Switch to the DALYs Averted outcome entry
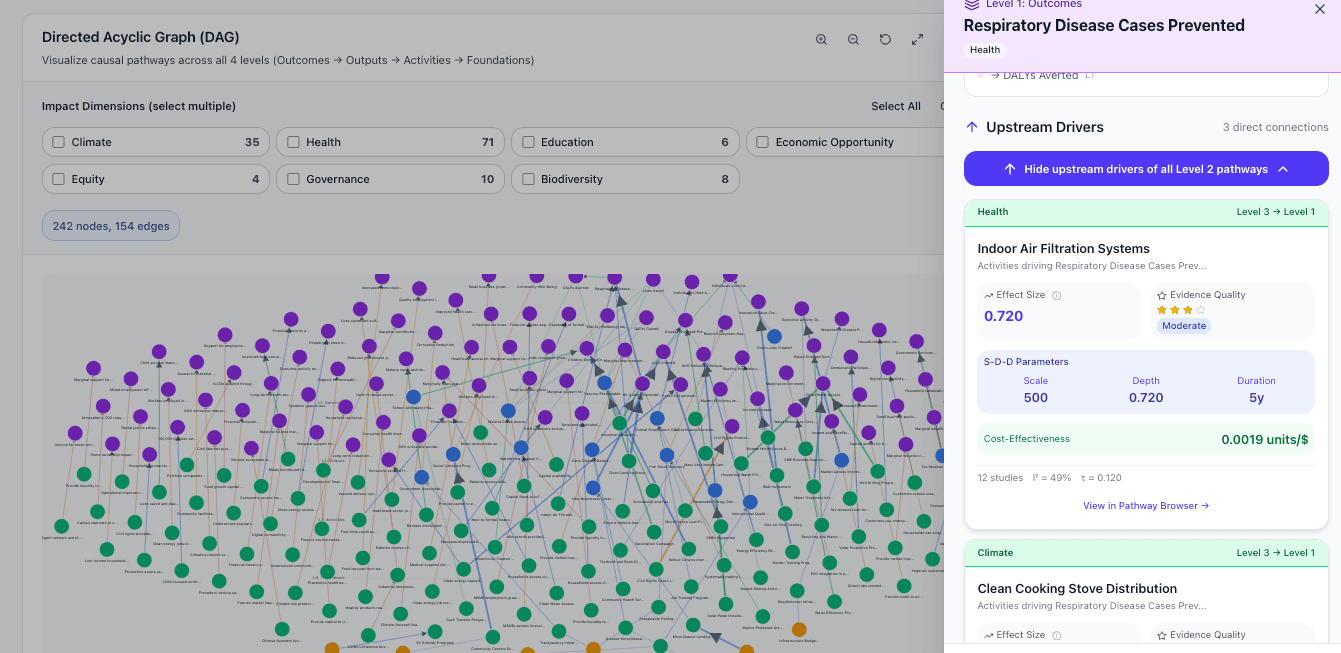This screenshot has height=653, width=1341. tap(1041, 75)
